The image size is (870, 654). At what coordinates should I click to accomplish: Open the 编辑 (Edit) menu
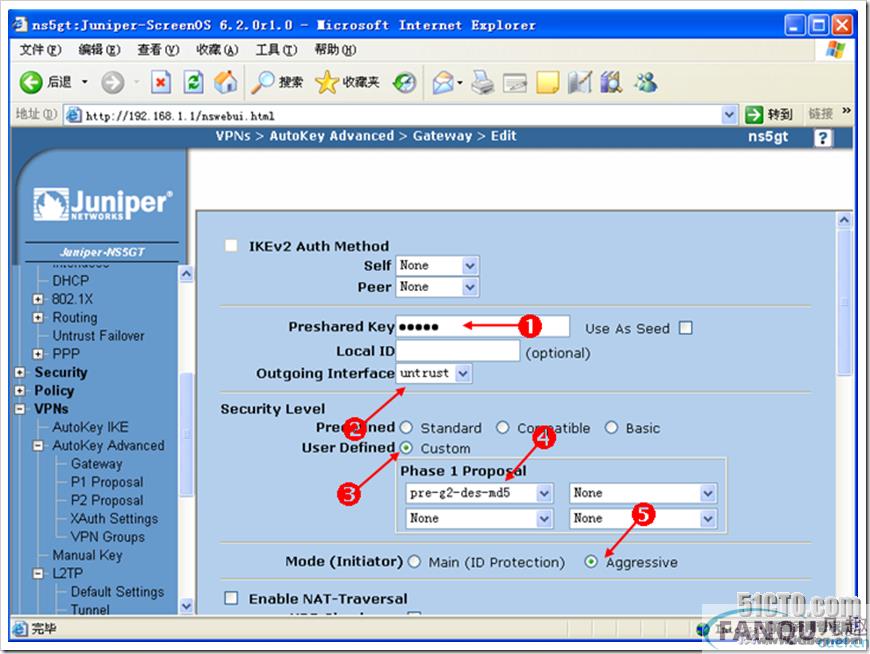99,50
